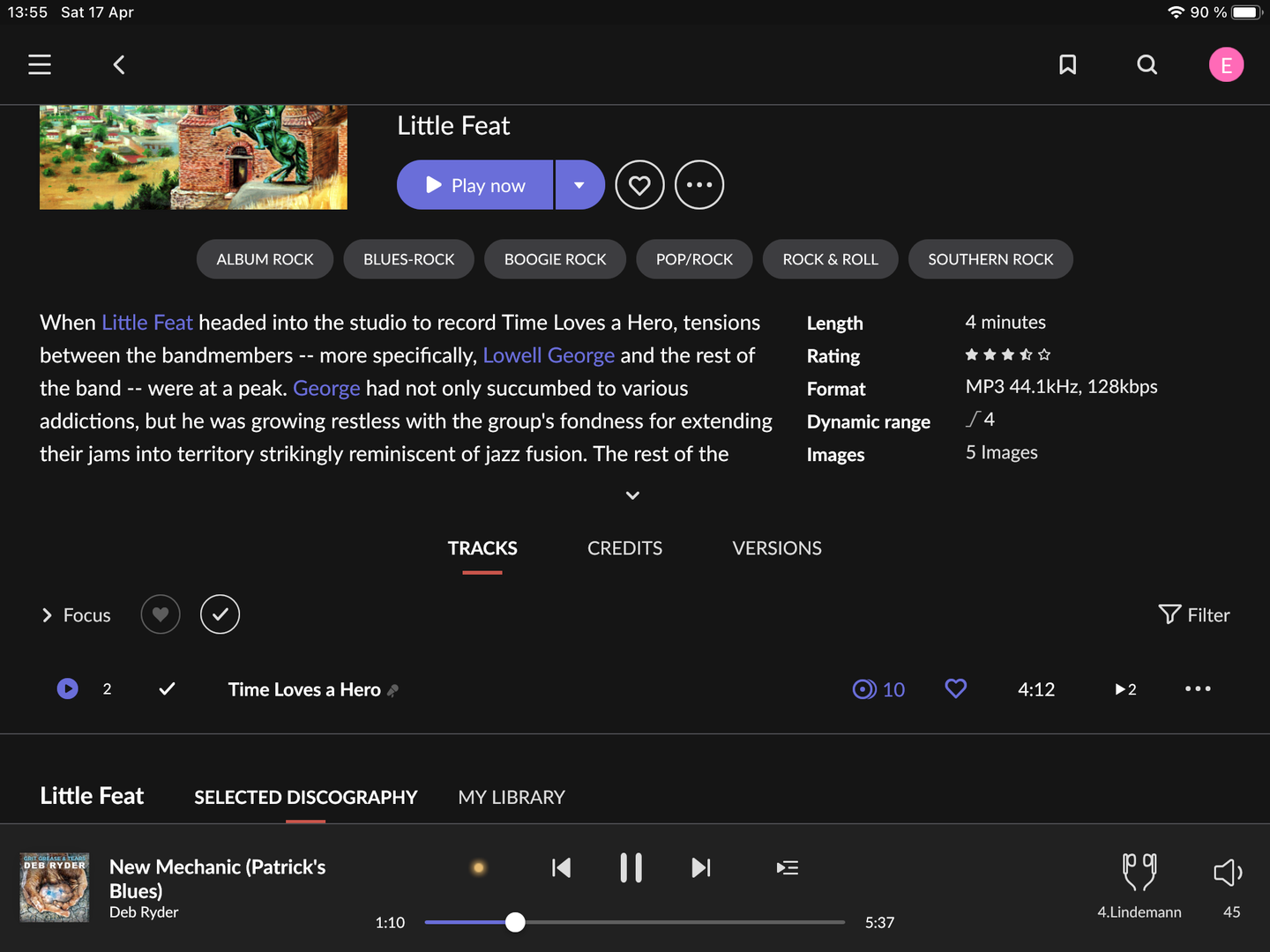This screenshot has width=1270, height=952.
Task: Switch to the VERSIONS tab
Action: click(x=777, y=548)
